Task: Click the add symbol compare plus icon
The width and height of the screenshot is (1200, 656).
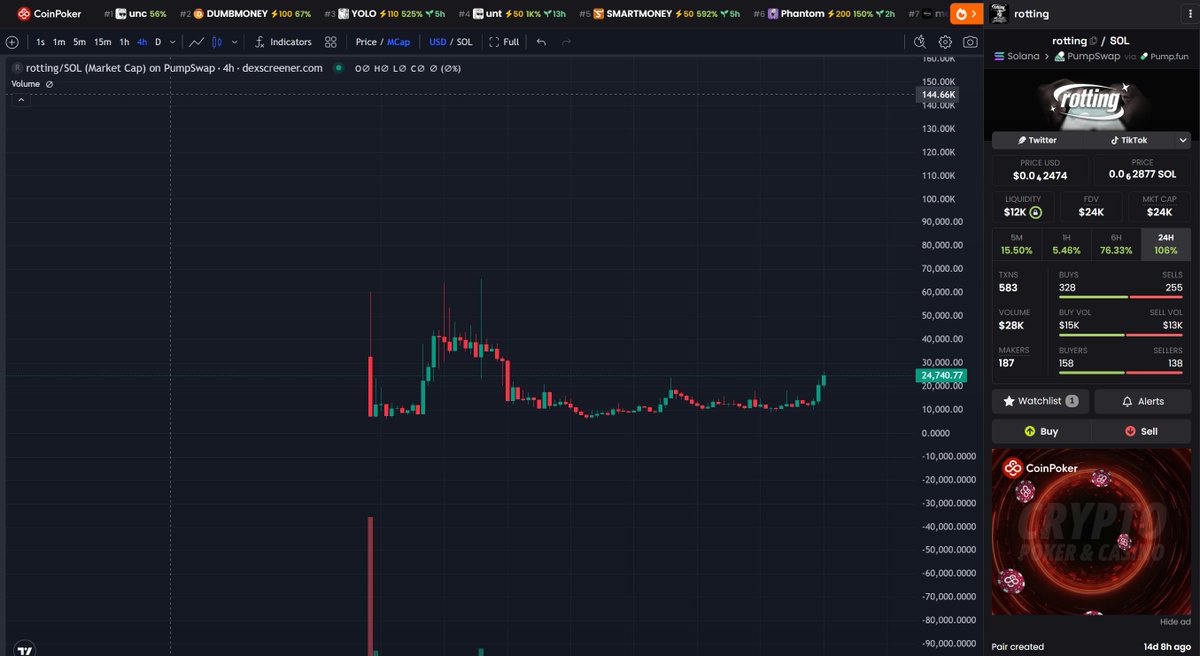Action: [x=11, y=42]
